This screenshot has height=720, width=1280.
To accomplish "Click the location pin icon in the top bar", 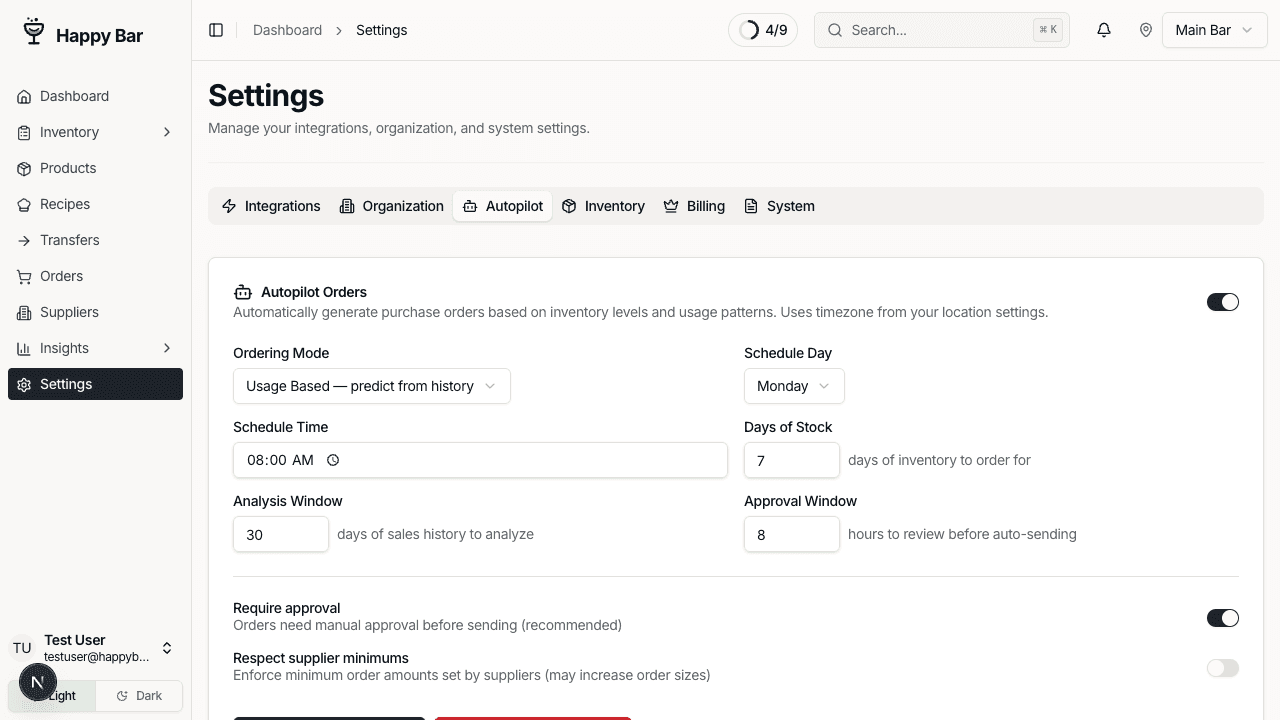I will coord(1146,30).
